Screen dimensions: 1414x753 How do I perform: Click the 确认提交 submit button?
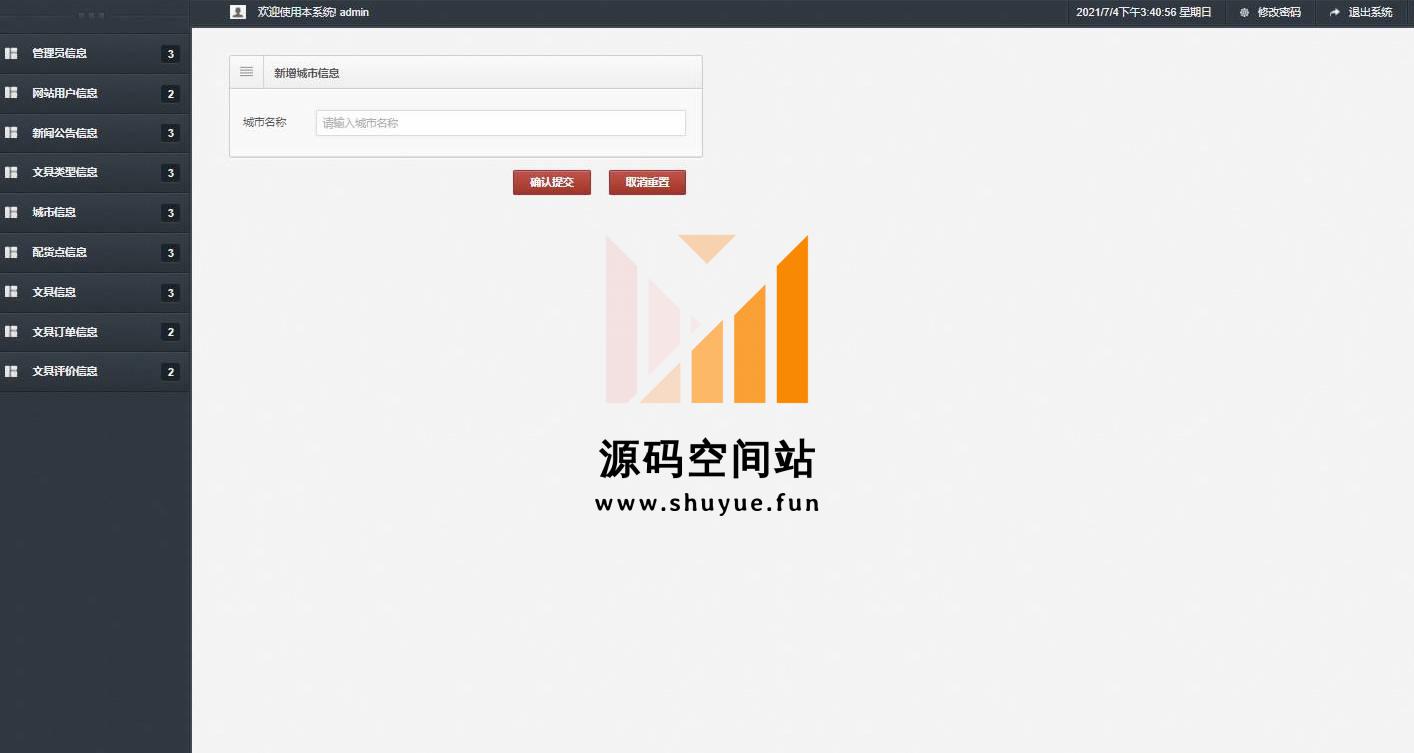coord(552,182)
